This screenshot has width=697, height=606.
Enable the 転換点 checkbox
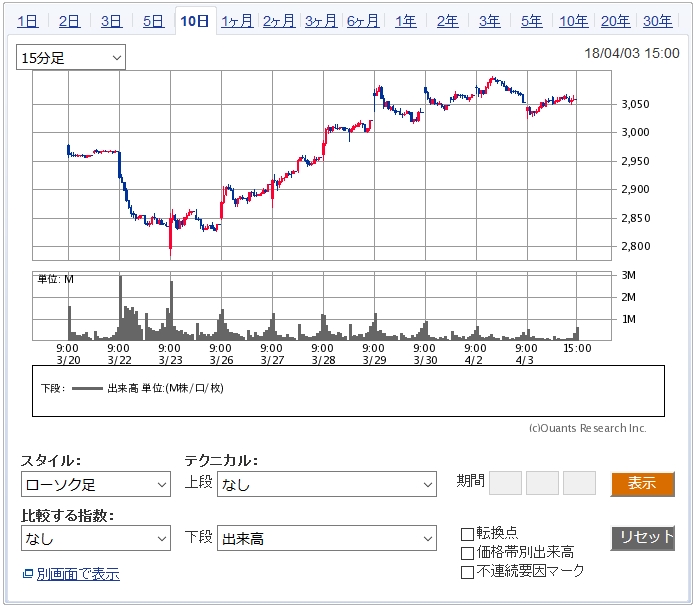click(x=467, y=534)
